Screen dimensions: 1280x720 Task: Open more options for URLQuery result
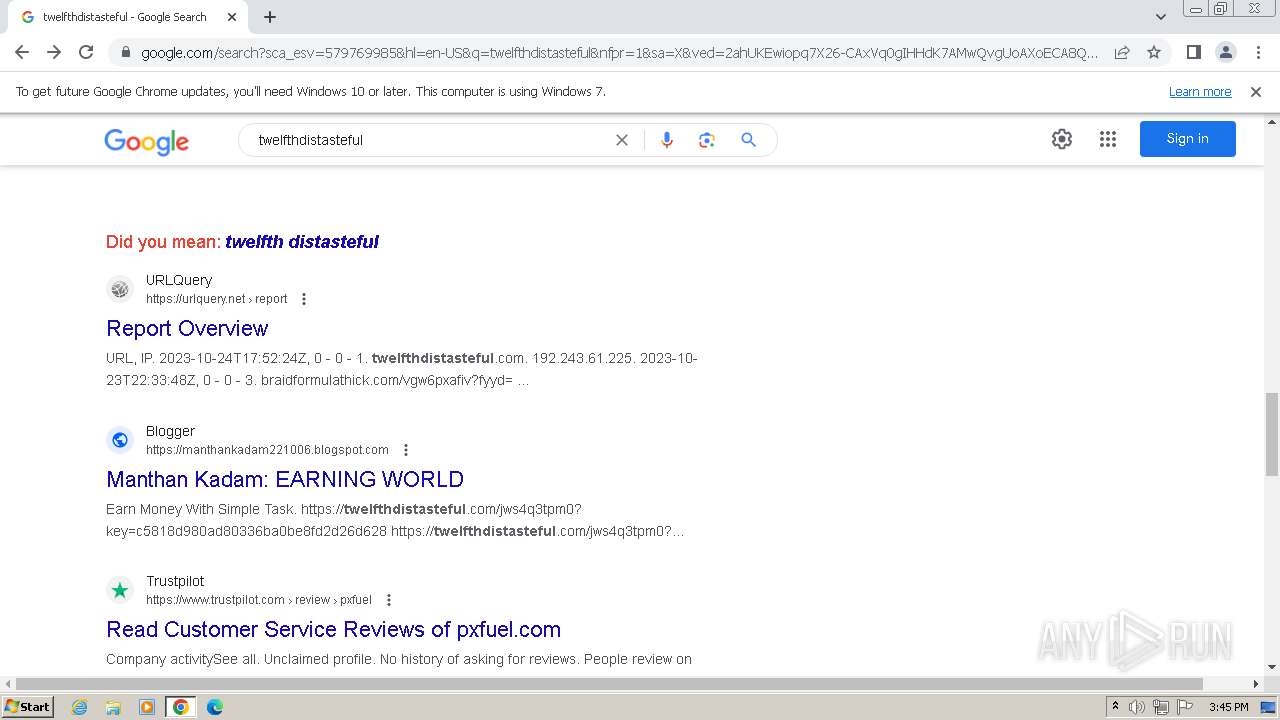point(304,299)
